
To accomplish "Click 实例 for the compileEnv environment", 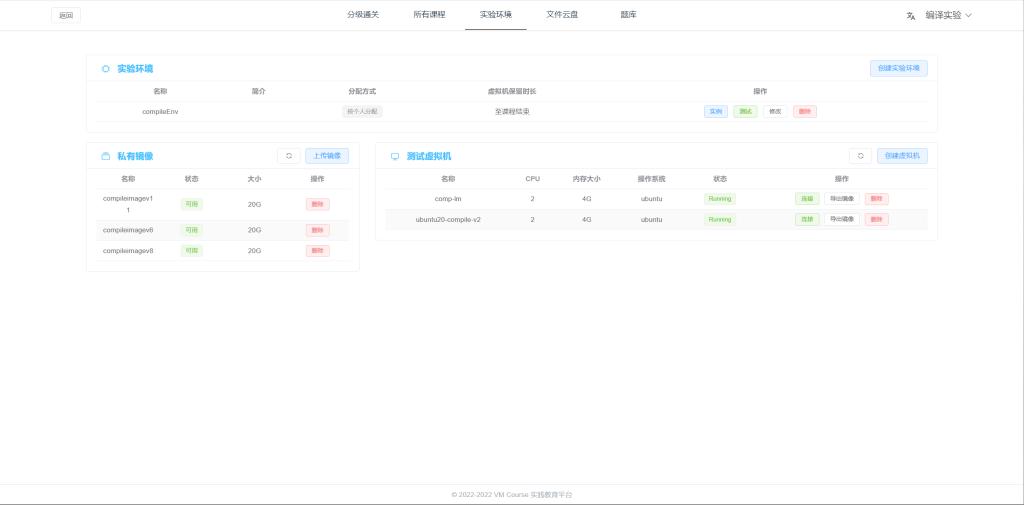I will [x=716, y=111].
